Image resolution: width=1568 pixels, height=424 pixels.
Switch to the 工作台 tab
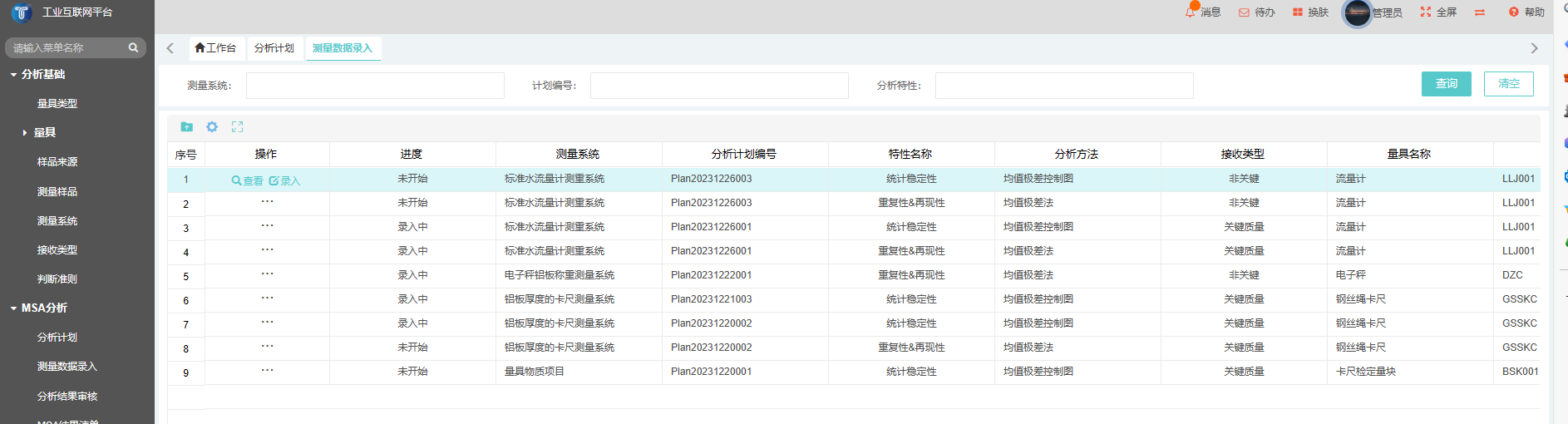[x=215, y=48]
